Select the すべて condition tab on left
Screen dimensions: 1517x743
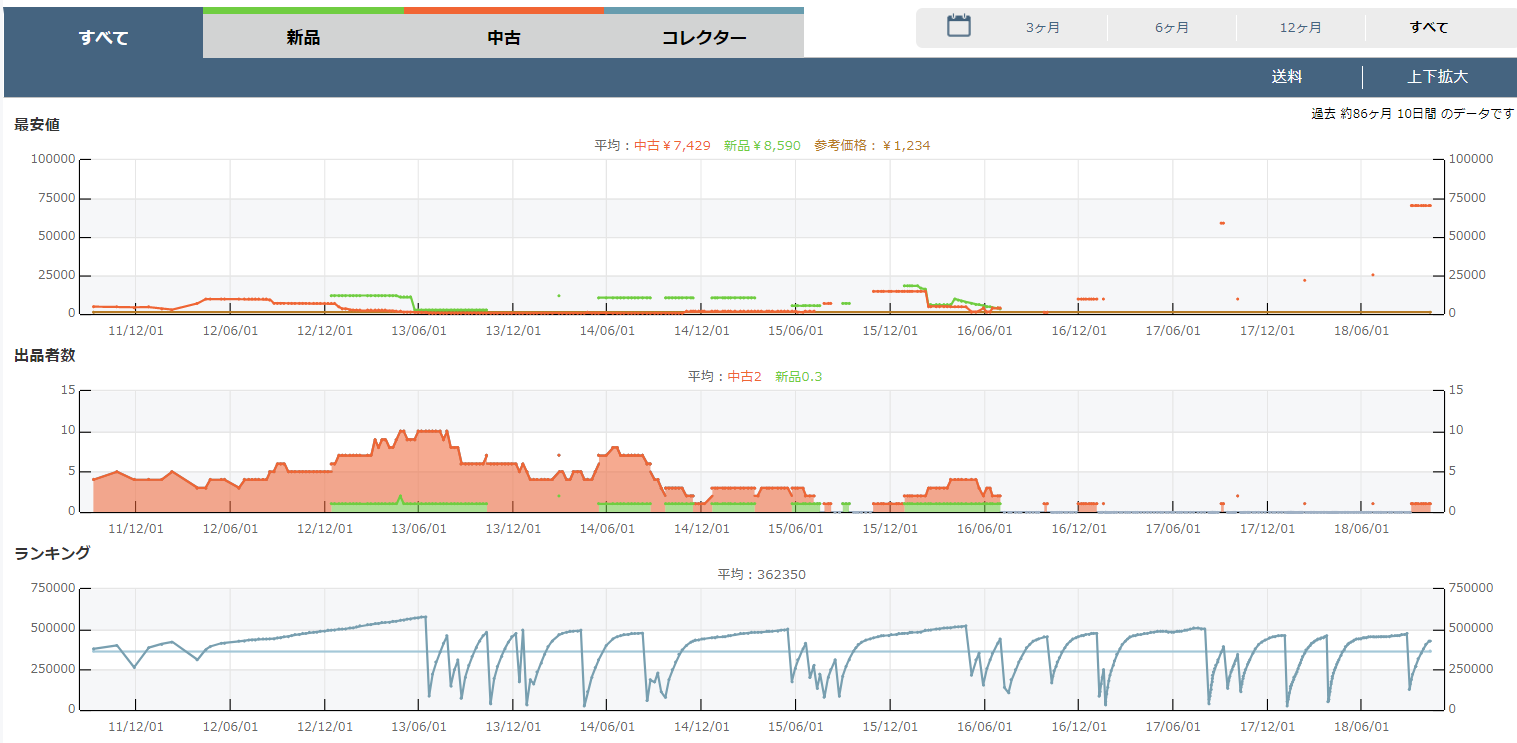tap(104, 38)
